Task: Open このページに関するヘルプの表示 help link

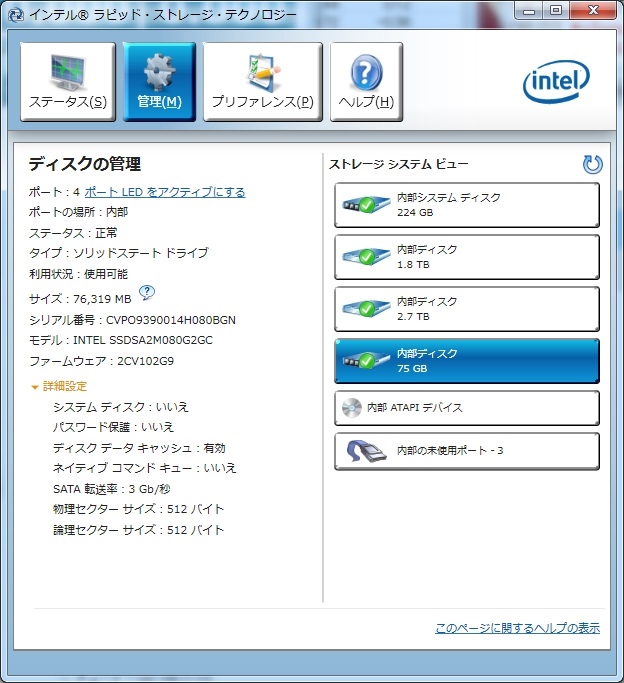Action: 517,628
